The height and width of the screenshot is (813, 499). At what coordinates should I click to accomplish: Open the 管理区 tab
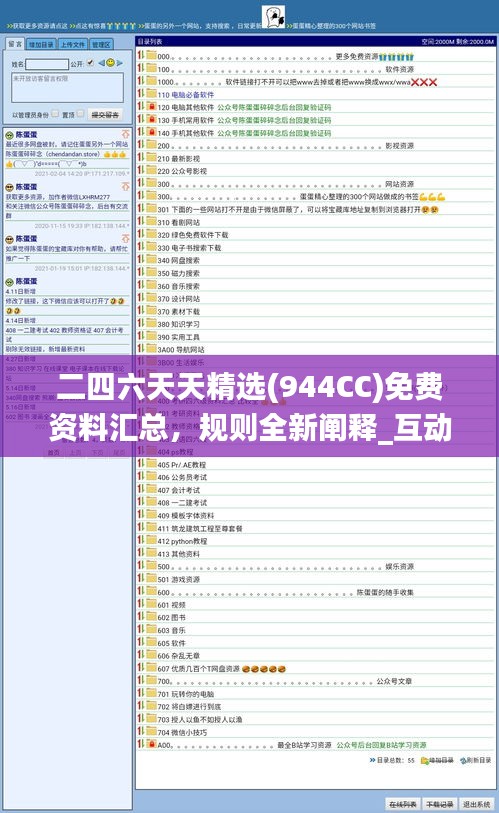point(101,45)
